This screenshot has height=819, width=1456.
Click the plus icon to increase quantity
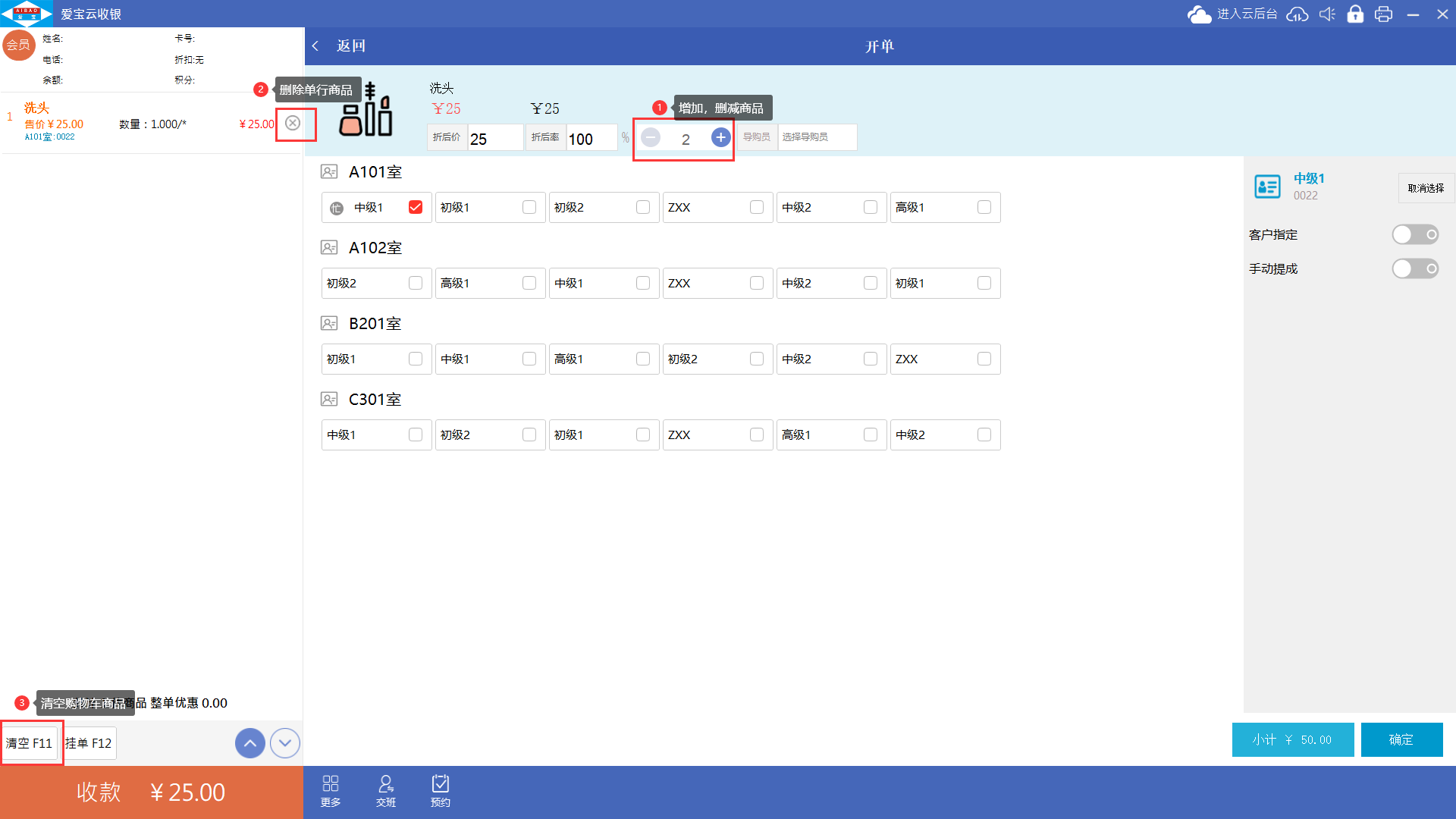click(720, 137)
